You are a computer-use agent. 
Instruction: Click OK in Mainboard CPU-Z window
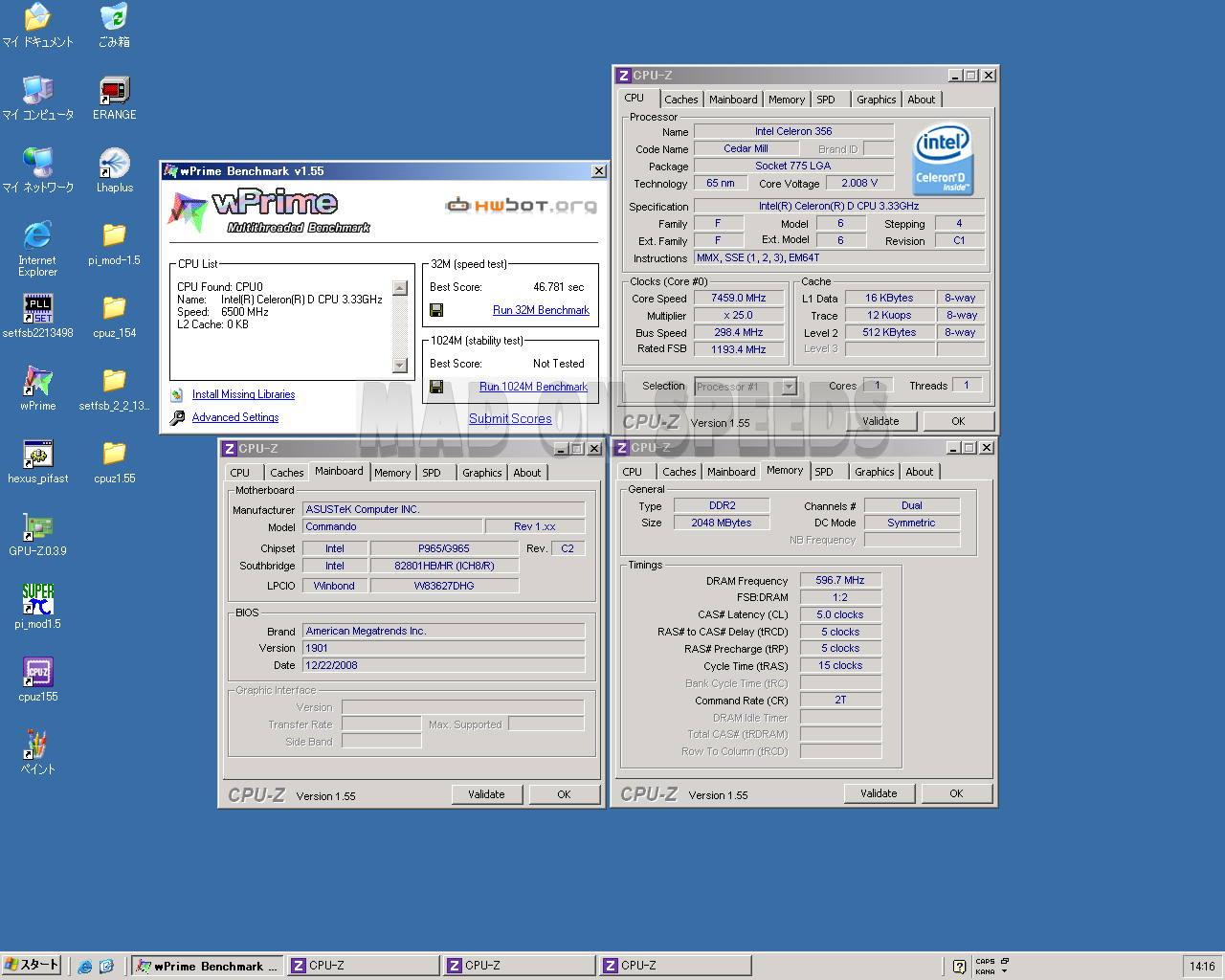(564, 794)
